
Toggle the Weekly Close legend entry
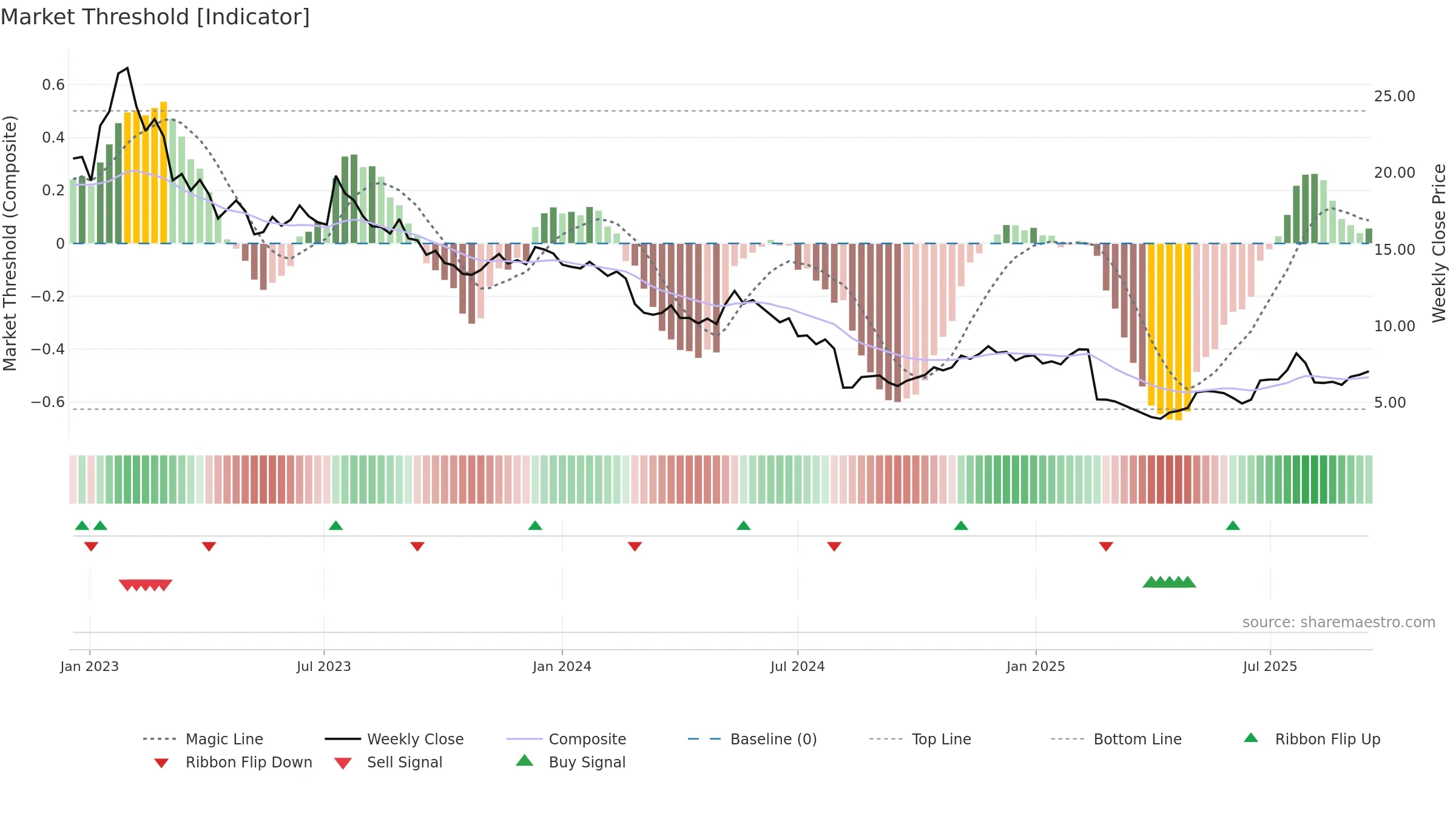394,739
